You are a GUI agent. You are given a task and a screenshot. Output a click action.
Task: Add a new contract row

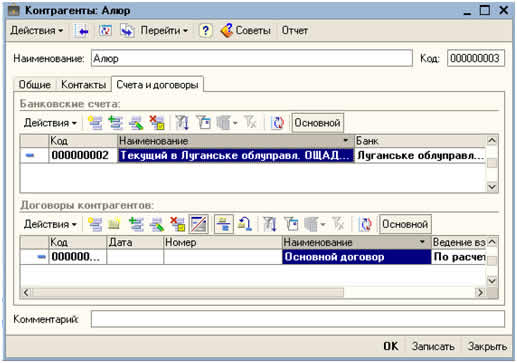point(95,224)
